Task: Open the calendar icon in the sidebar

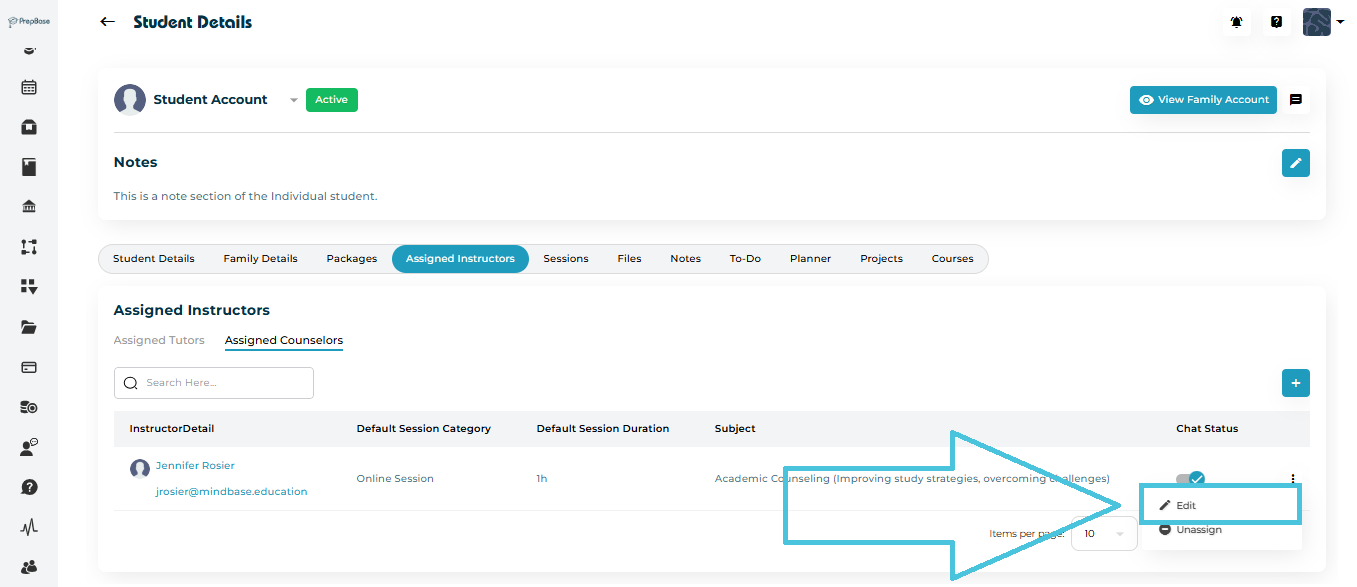Action: (29, 87)
